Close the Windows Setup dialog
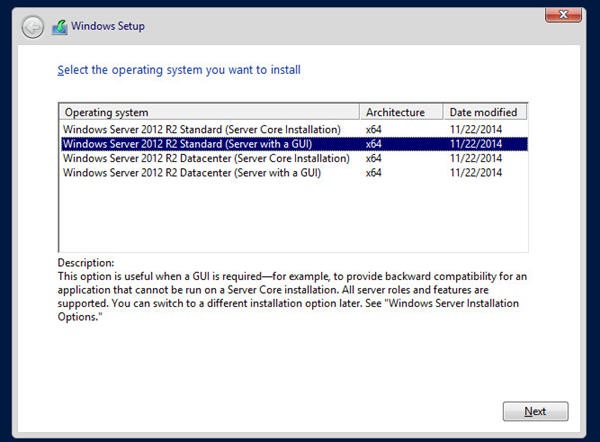 pos(563,15)
